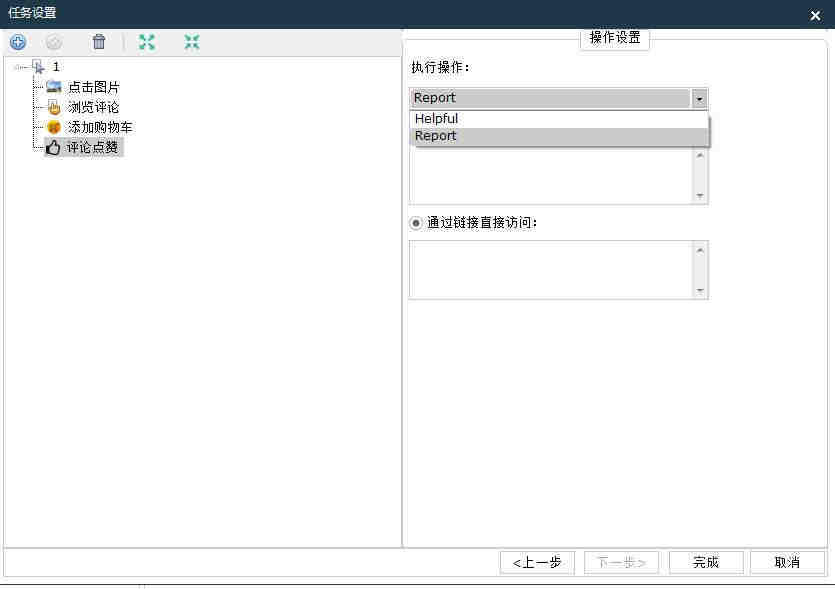This screenshot has height=589, width=835.
Task: Click the 点击图片 picture icon
Action: tap(54, 86)
